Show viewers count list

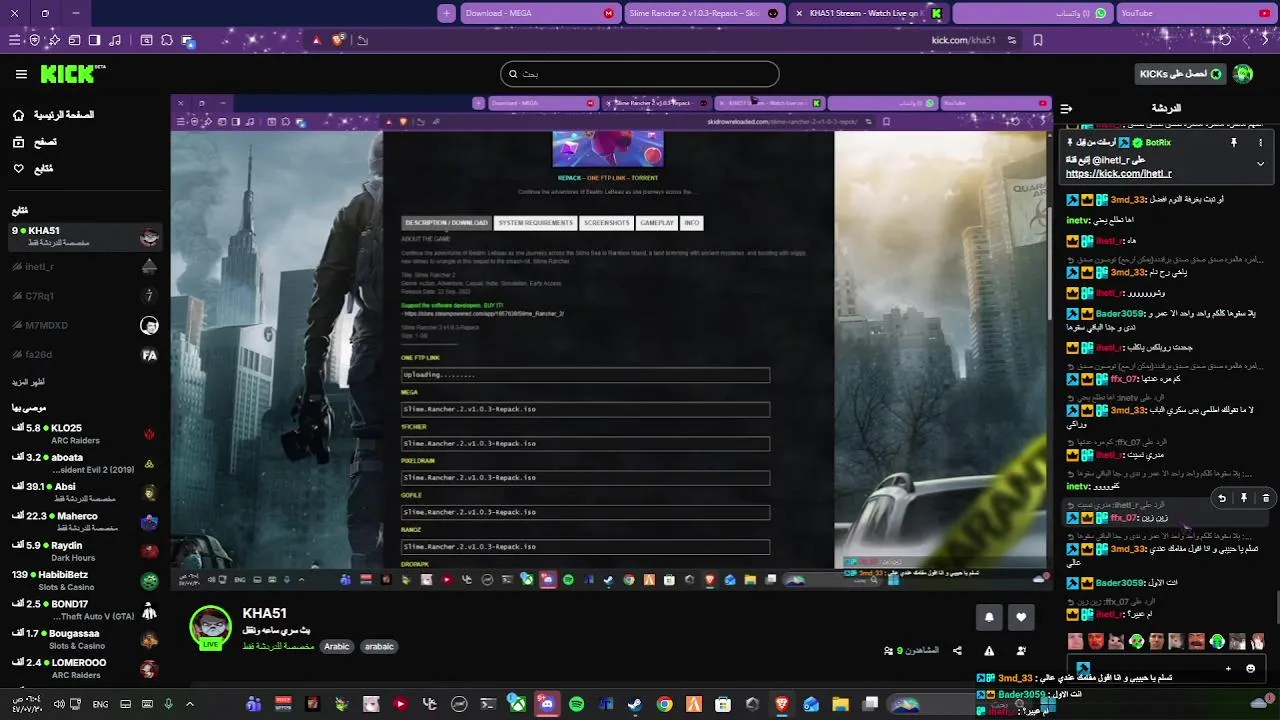click(x=911, y=650)
